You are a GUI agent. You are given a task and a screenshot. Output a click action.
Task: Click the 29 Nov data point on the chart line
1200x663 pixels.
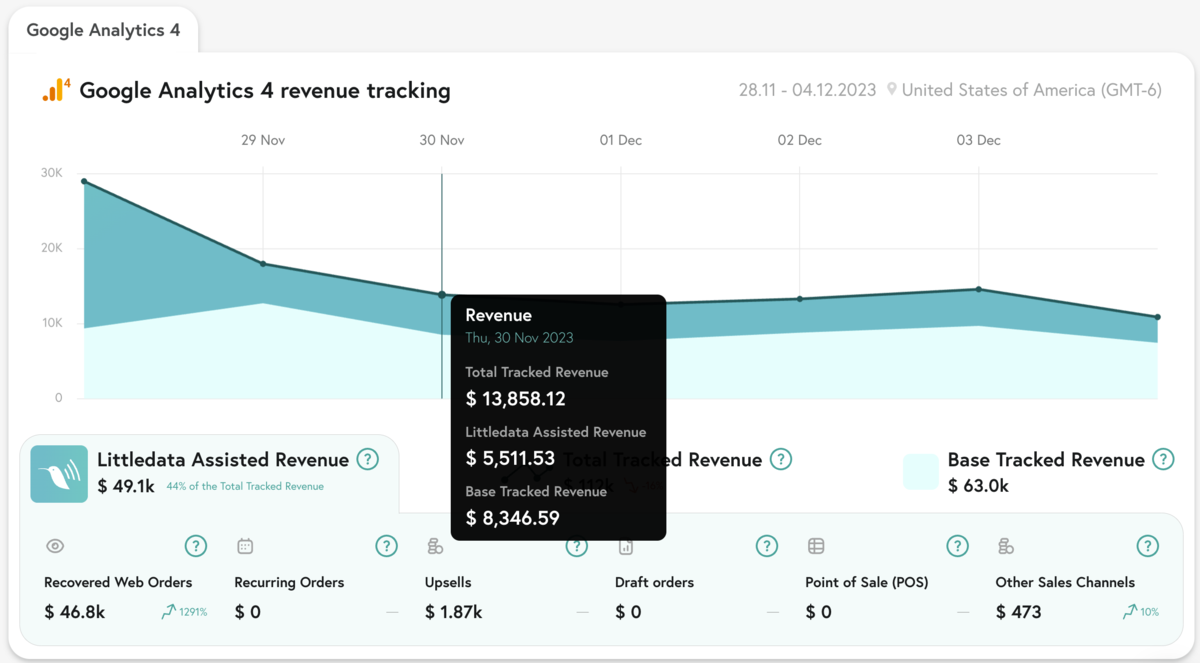[x=263, y=264]
